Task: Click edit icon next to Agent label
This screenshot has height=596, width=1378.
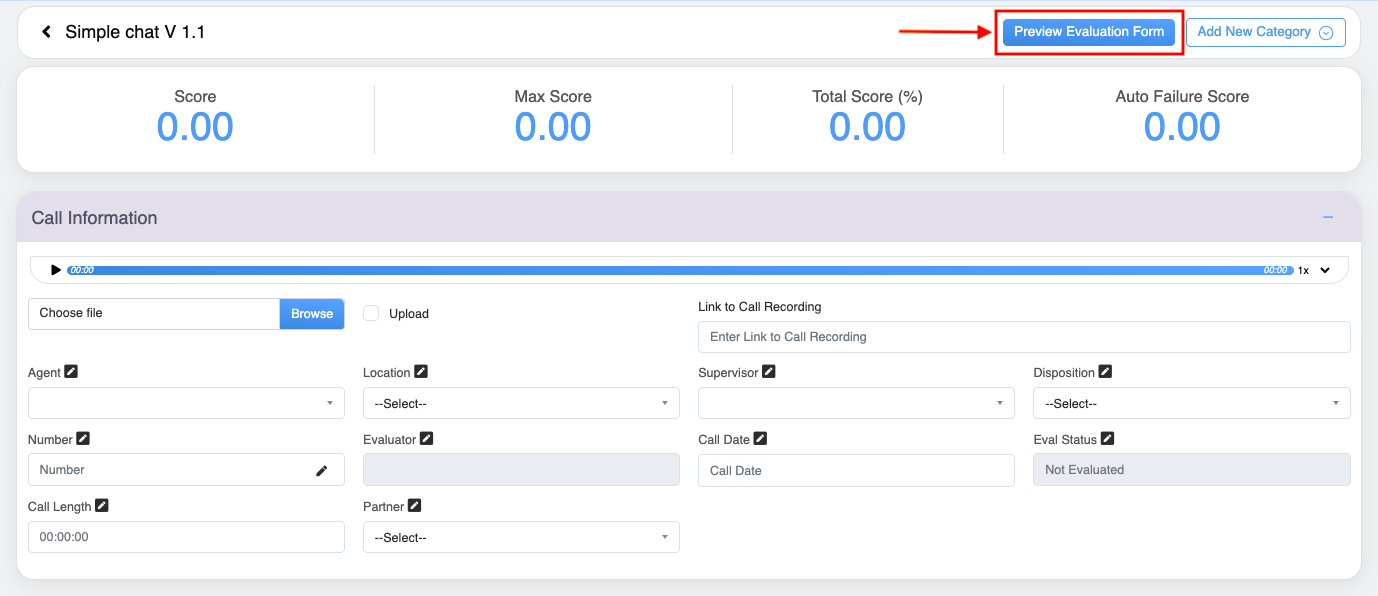Action: click(71, 372)
